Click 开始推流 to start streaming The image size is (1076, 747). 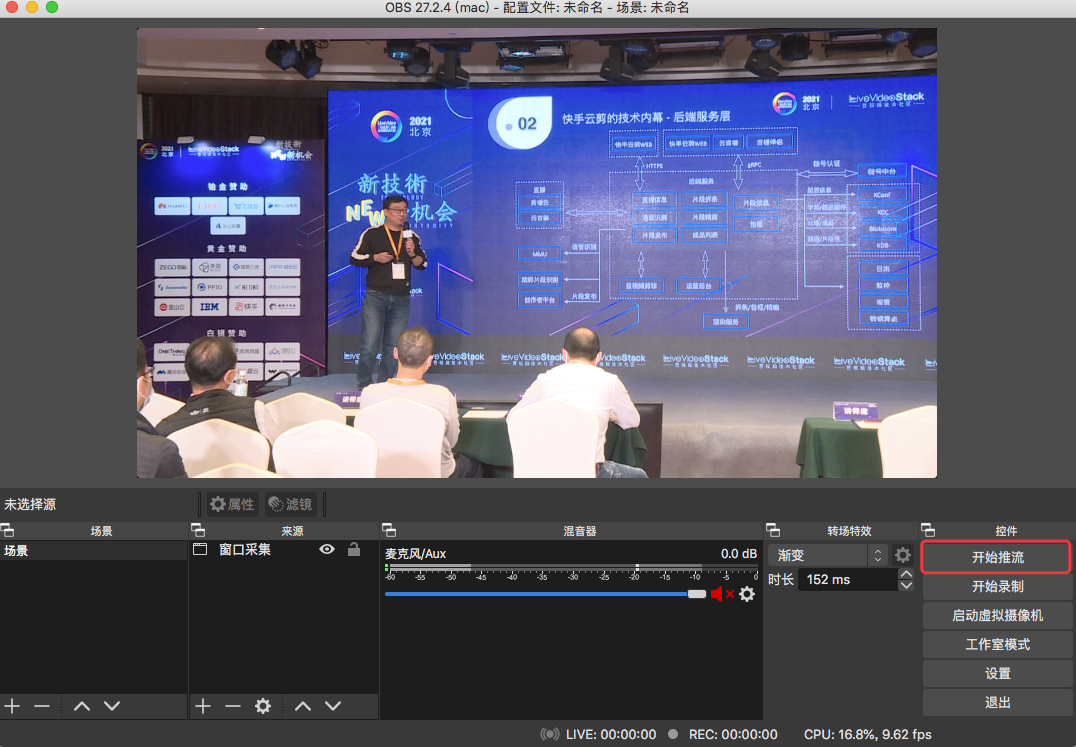point(997,557)
